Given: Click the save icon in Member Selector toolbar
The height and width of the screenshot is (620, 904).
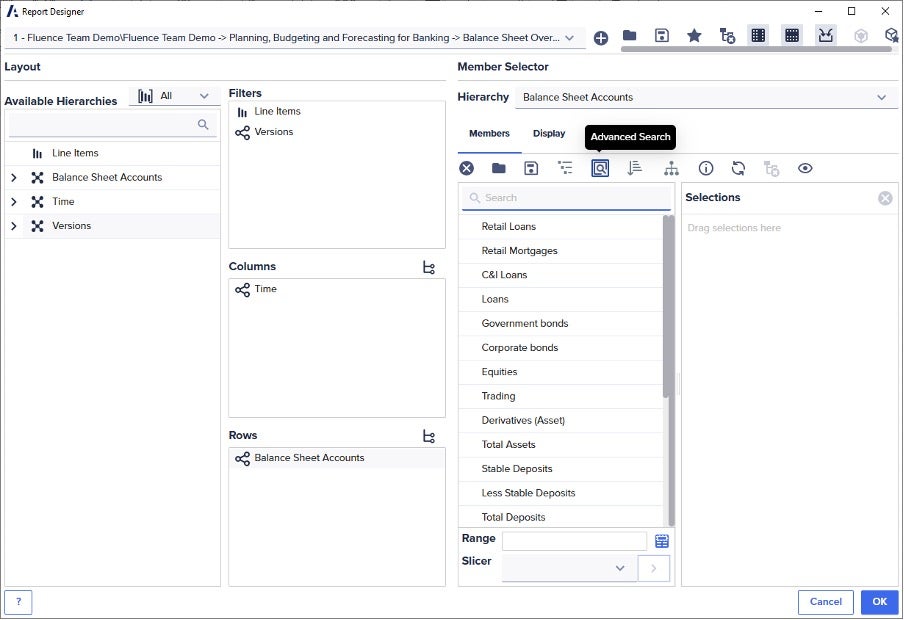Looking at the screenshot, I should pyautogui.click(x=531, y=168).
